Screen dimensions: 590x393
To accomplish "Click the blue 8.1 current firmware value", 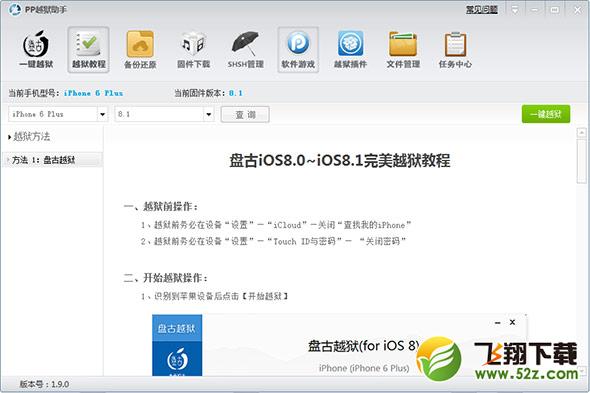I will click(236, 93).
